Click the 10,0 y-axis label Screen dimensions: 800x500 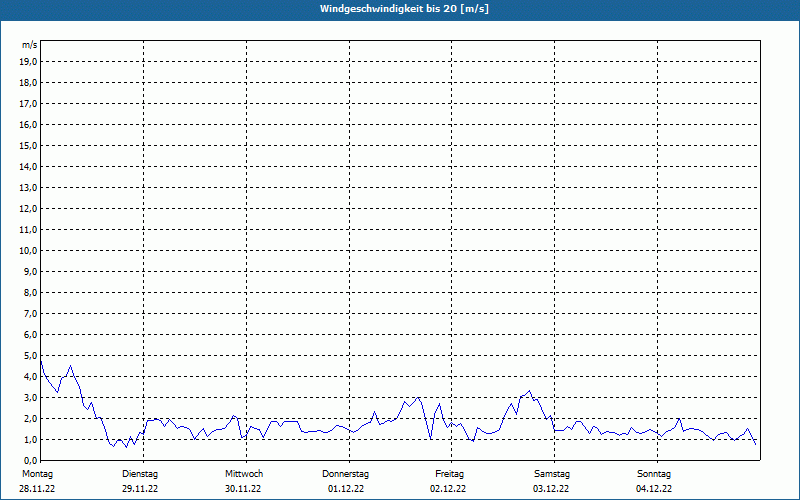(28, 251)
